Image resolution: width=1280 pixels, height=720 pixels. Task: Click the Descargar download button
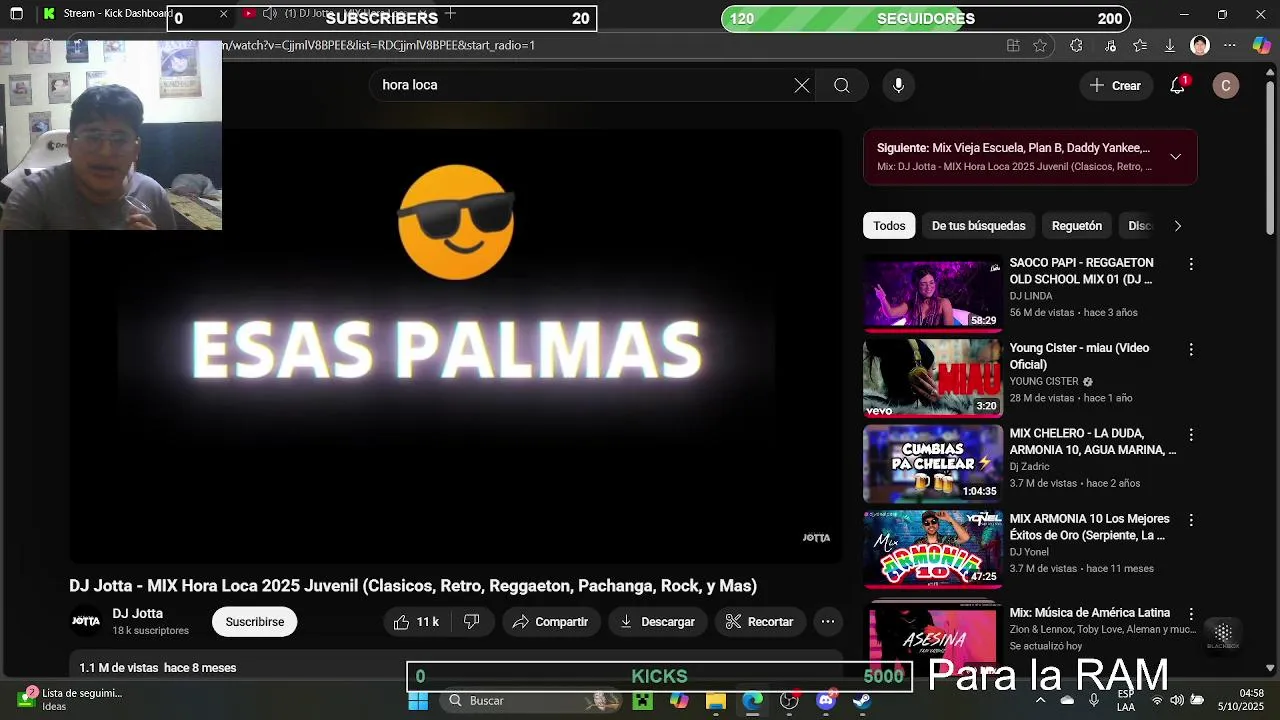(x=657, y=621)
